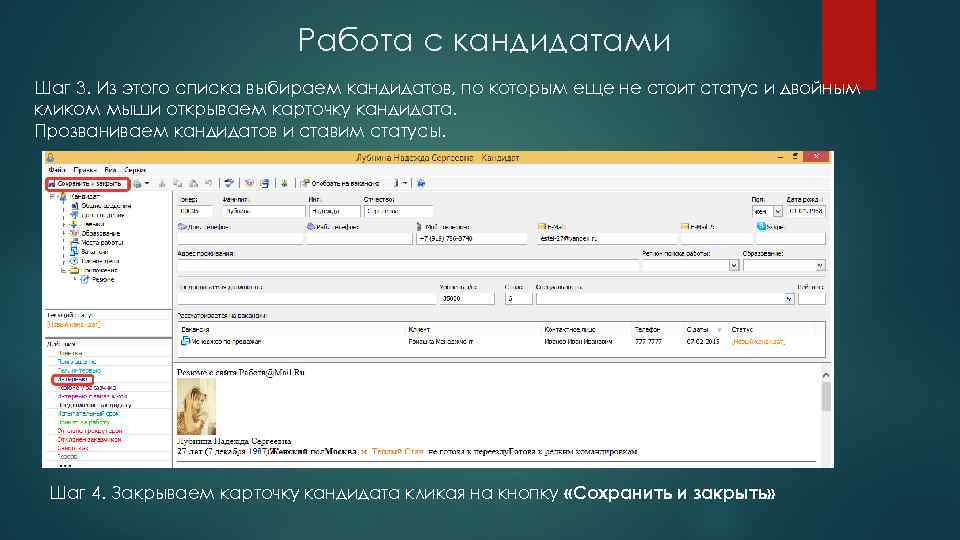
Task: Select the Кандидат root node icon
Action: tap(62, 197)
